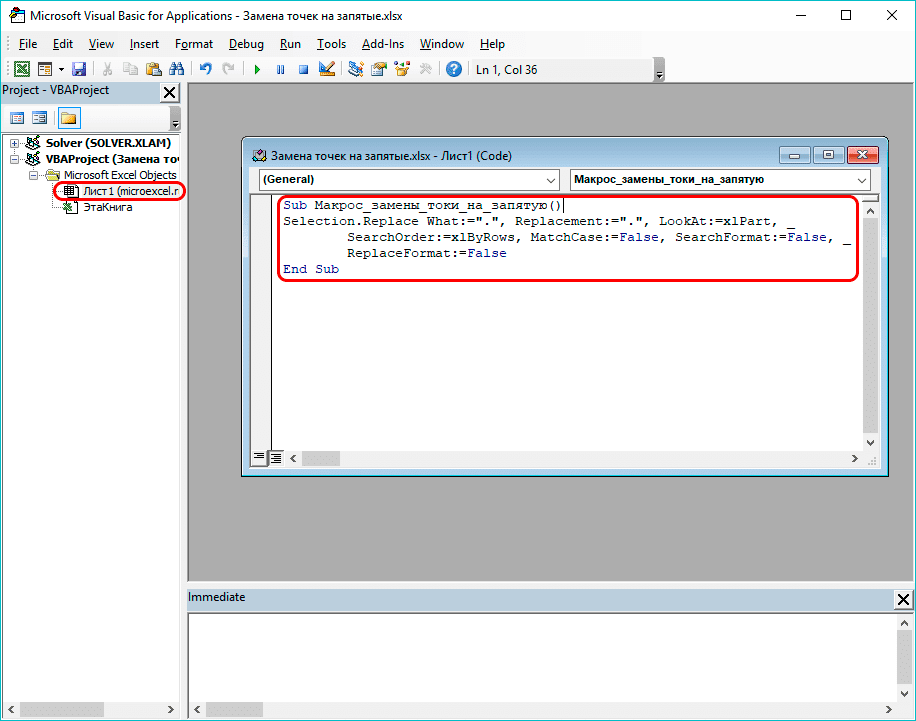Collapse the Microsoft Excel Objects folder

point(32,175)
